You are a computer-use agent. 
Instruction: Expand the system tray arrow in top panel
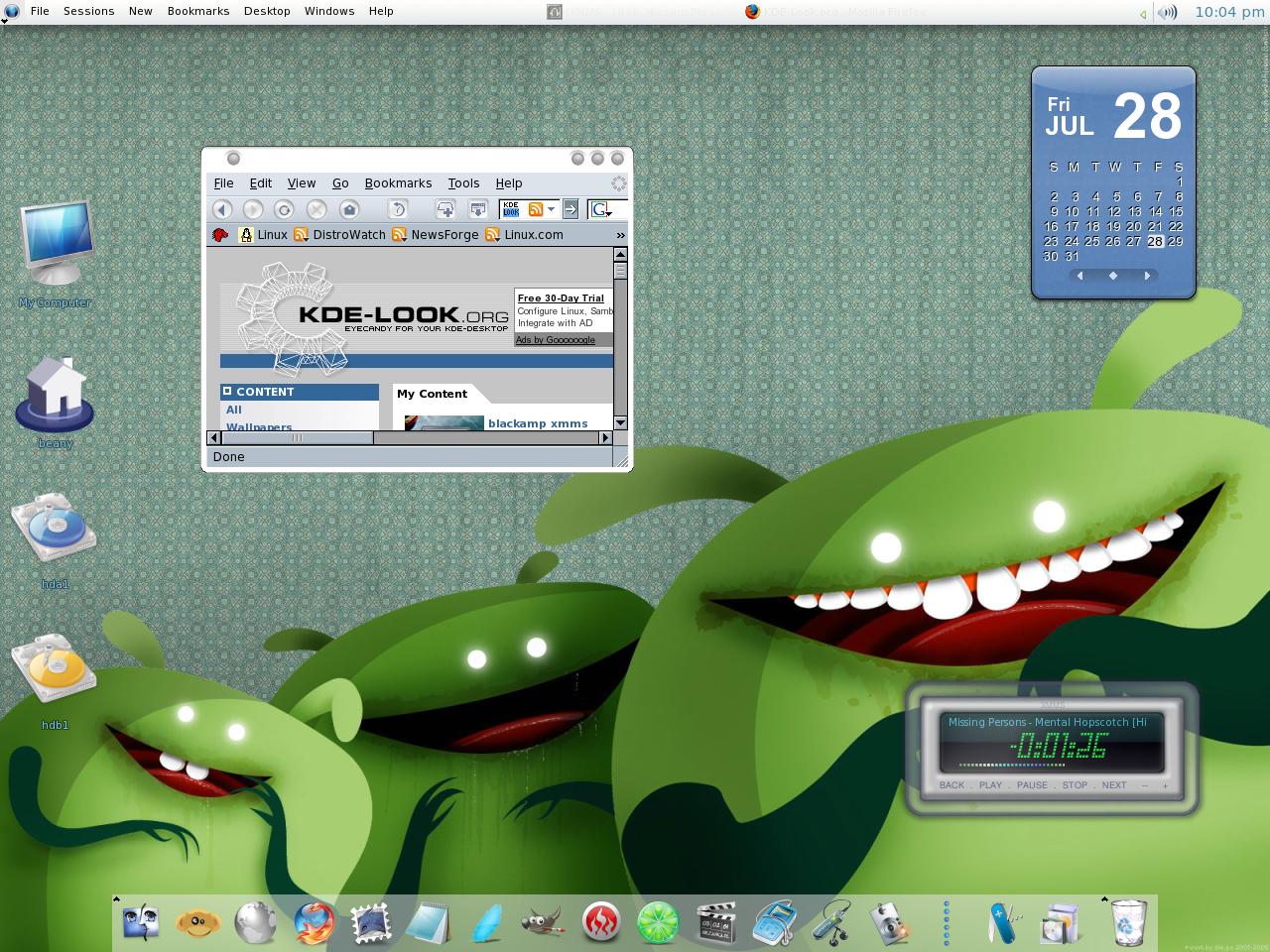(x=1143, y=13)
